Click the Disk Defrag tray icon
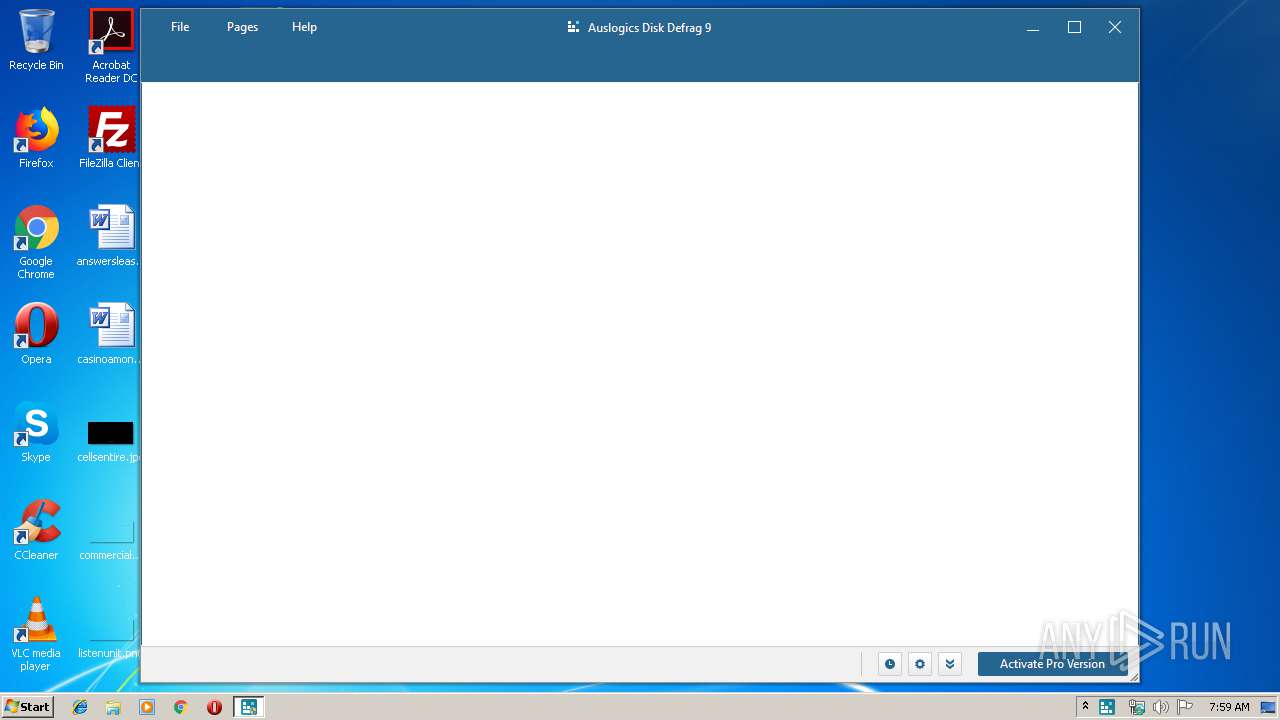1280x720 pixels. [x=1107, y=707]
